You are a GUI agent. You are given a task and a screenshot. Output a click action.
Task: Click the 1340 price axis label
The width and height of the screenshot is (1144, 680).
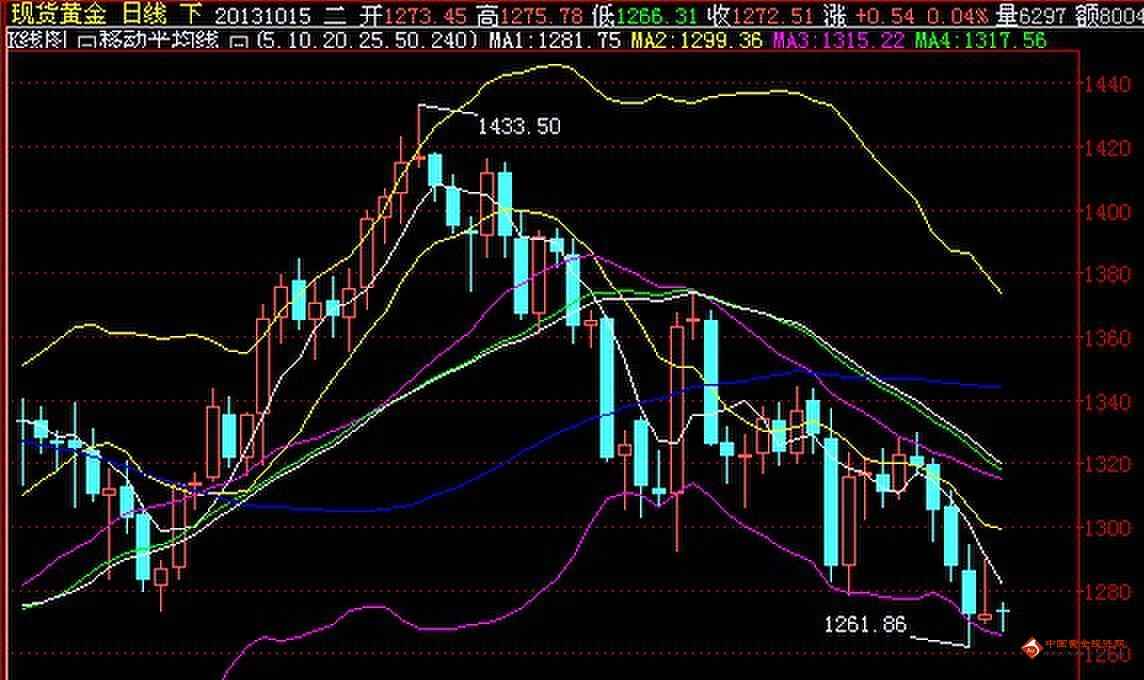[1110, 402]
